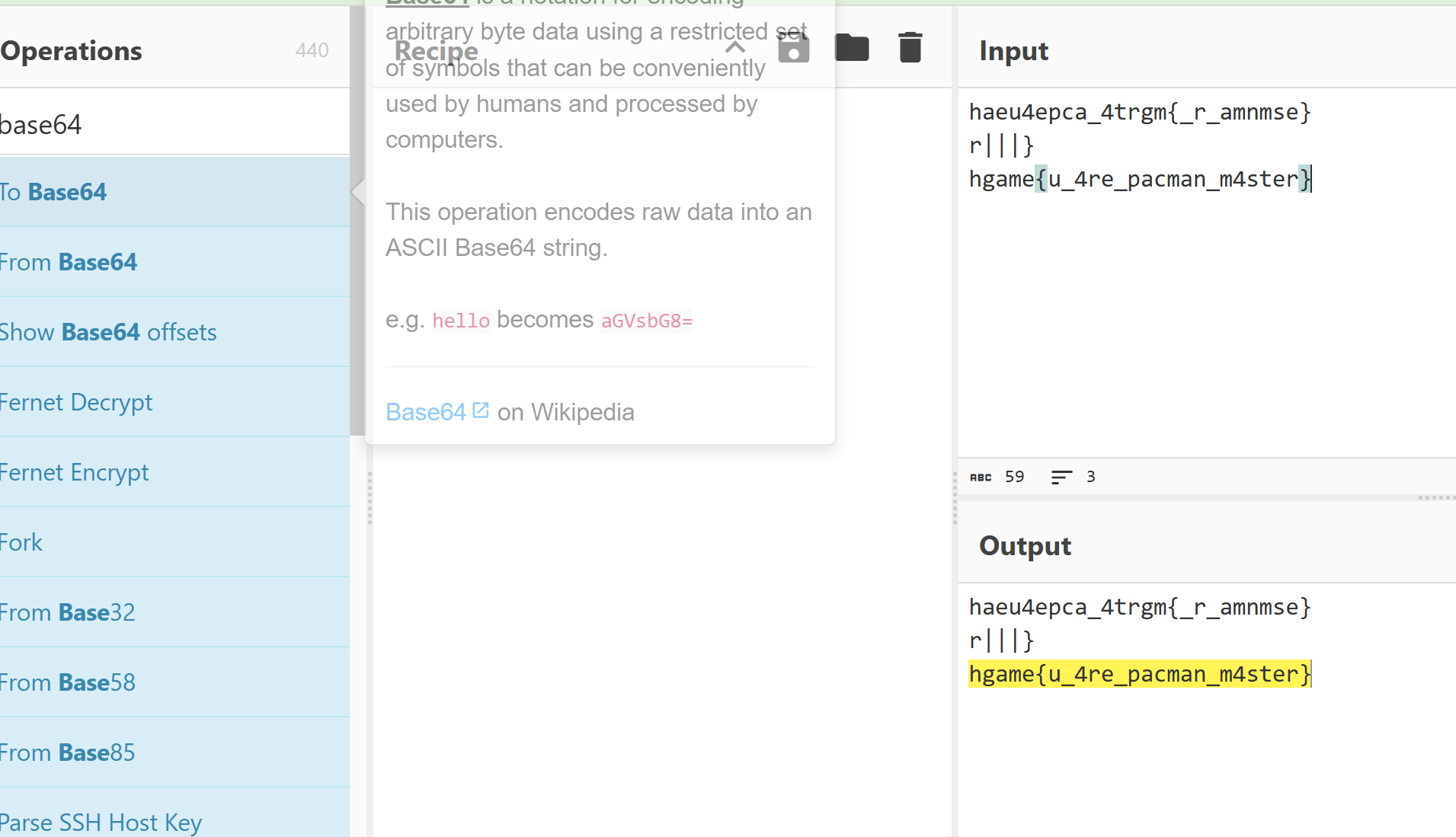
Task: Collapse the Recipe pane chevron
Action: tap(734, 48)
